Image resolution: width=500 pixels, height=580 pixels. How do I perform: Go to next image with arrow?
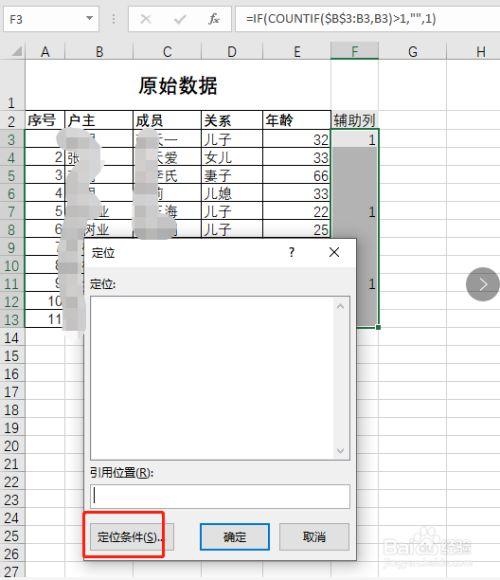(x=483, y=284)
